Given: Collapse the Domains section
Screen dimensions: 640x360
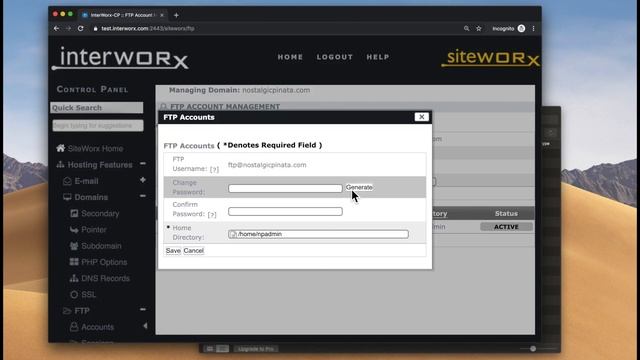Looking at the screenshot, I should [142, 196].
